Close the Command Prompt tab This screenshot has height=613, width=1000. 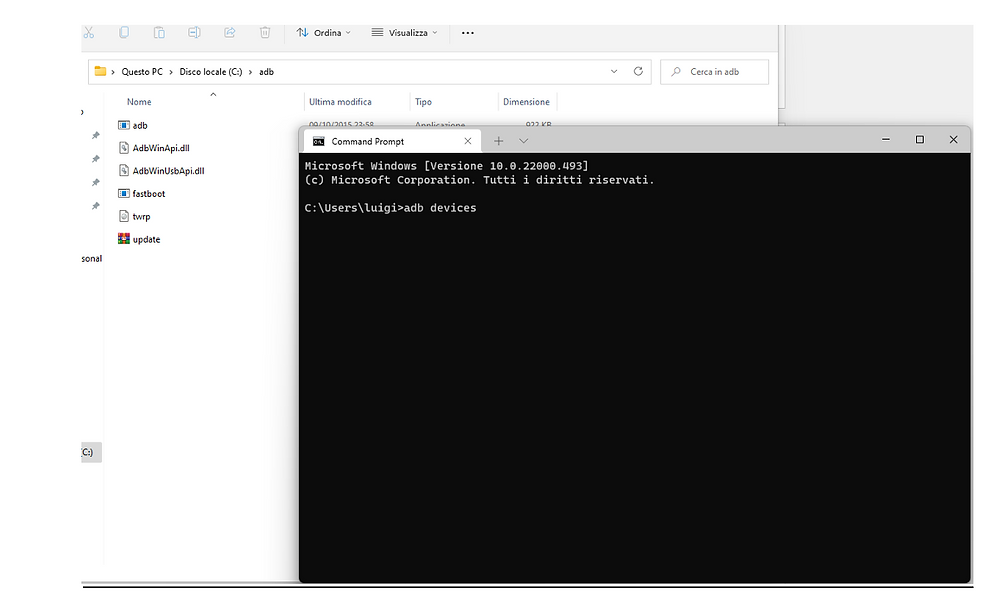[x=467, y=141]
